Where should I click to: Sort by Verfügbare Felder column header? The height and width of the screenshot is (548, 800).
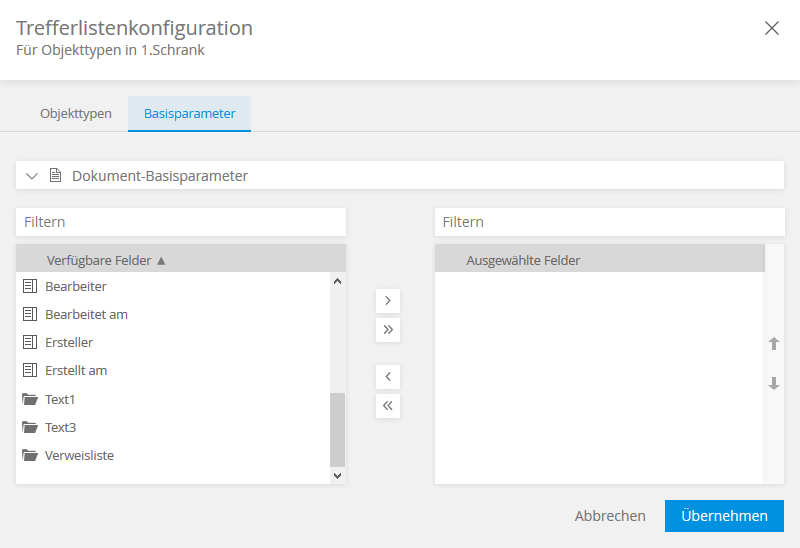pos(106,260)
